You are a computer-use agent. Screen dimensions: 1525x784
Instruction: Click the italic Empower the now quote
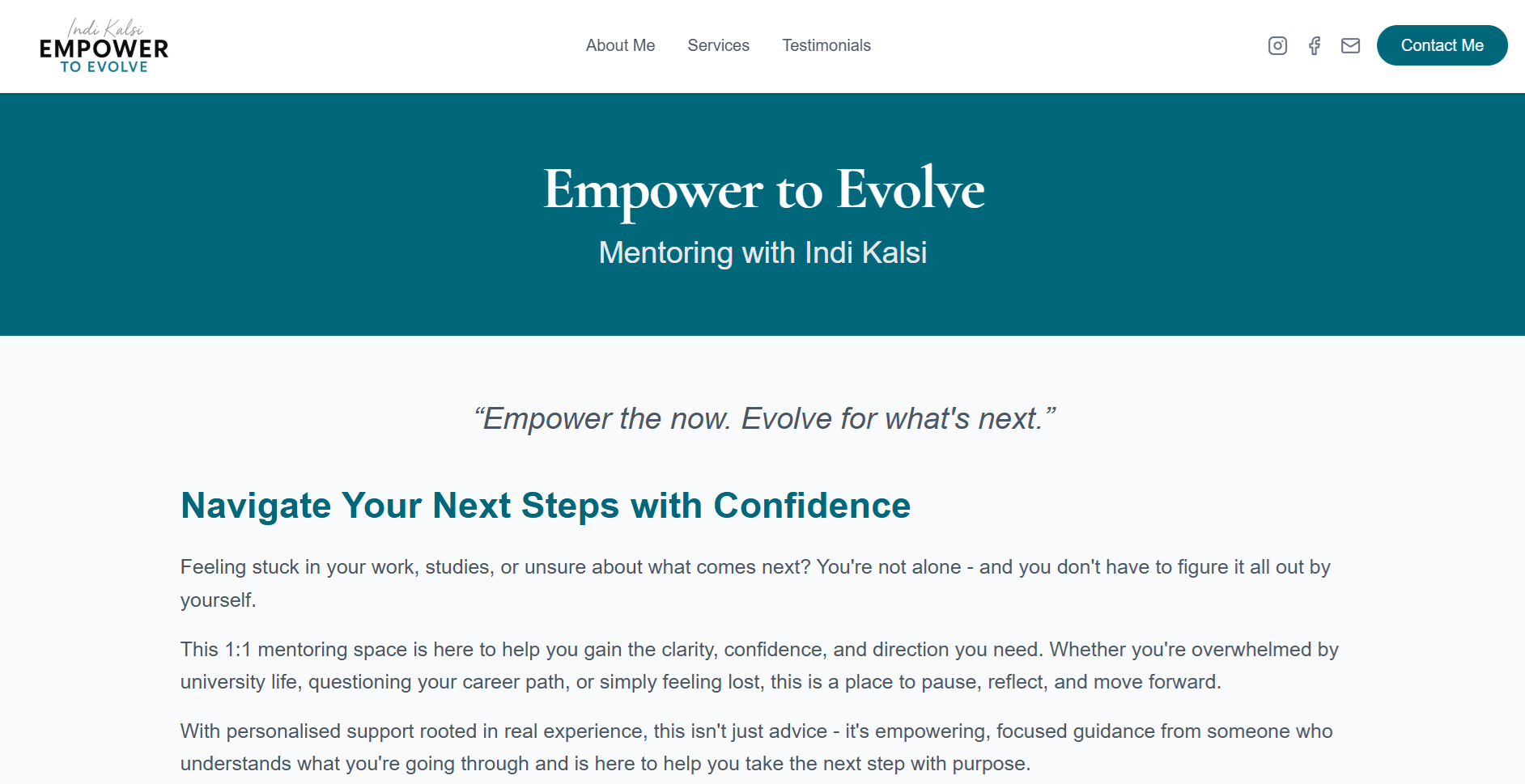point(764,419)
